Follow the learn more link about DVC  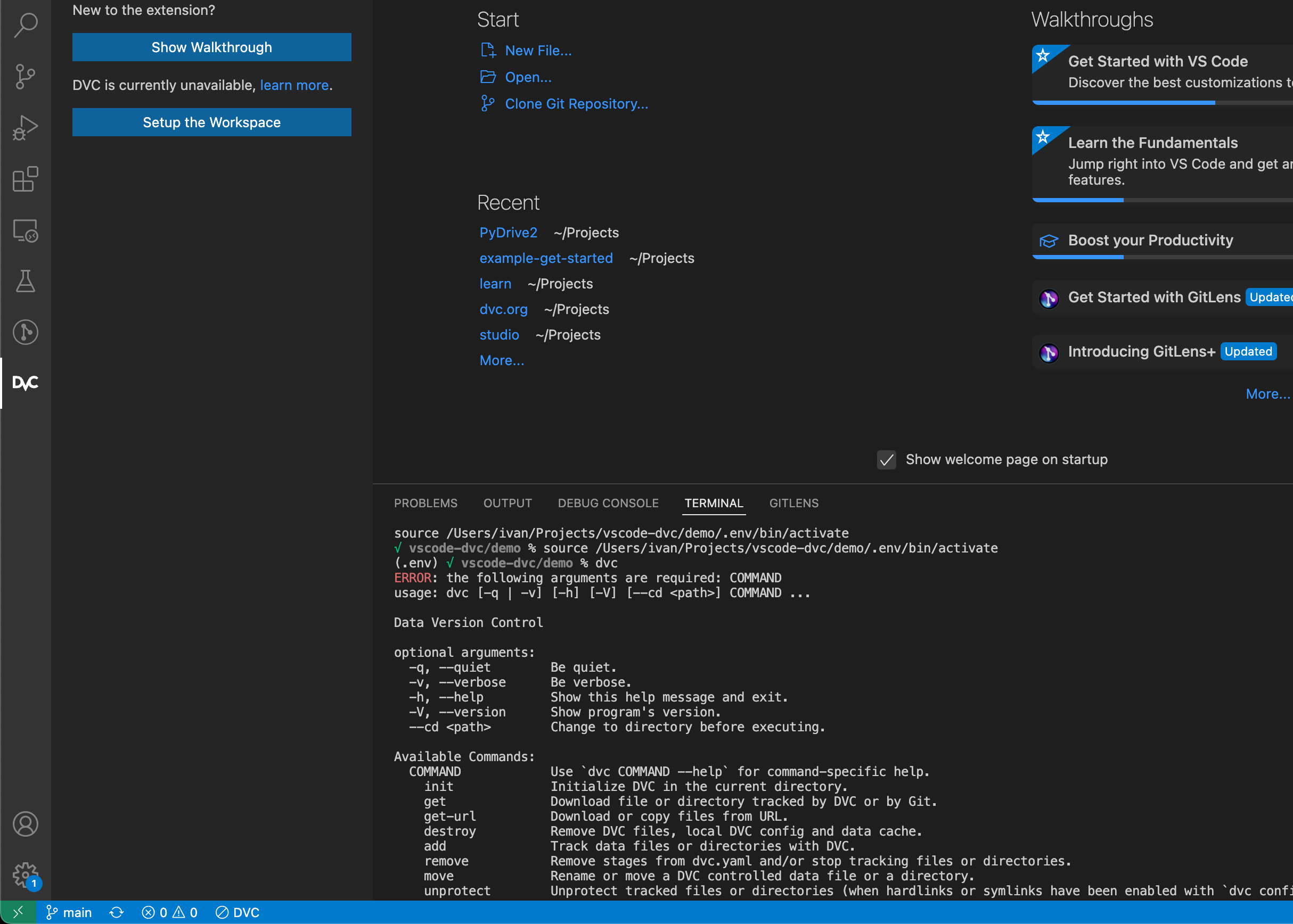pos(294,85)
